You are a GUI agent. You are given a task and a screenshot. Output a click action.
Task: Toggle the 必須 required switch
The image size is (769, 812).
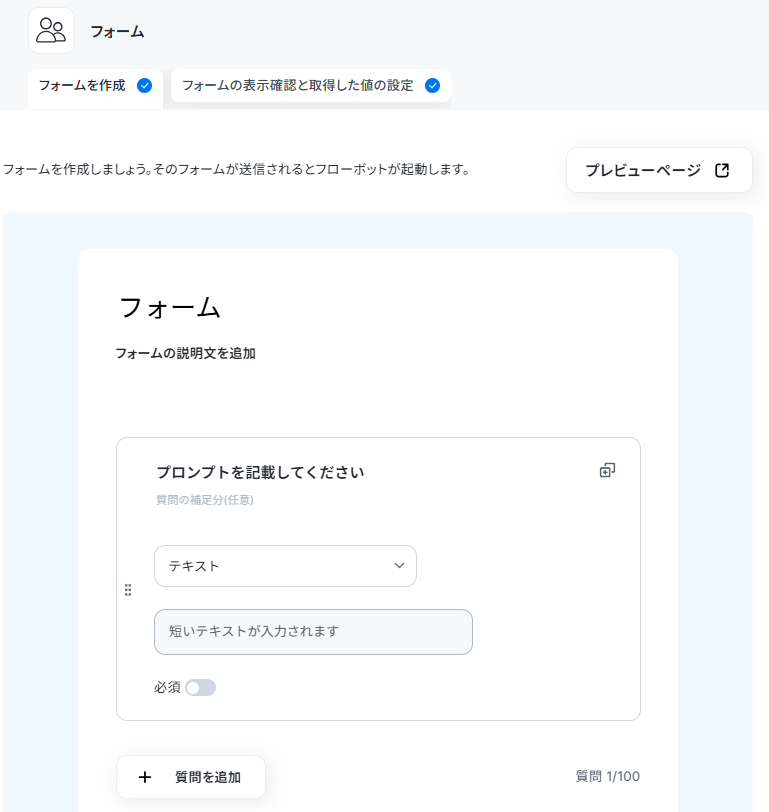click(x=200, y=688)
